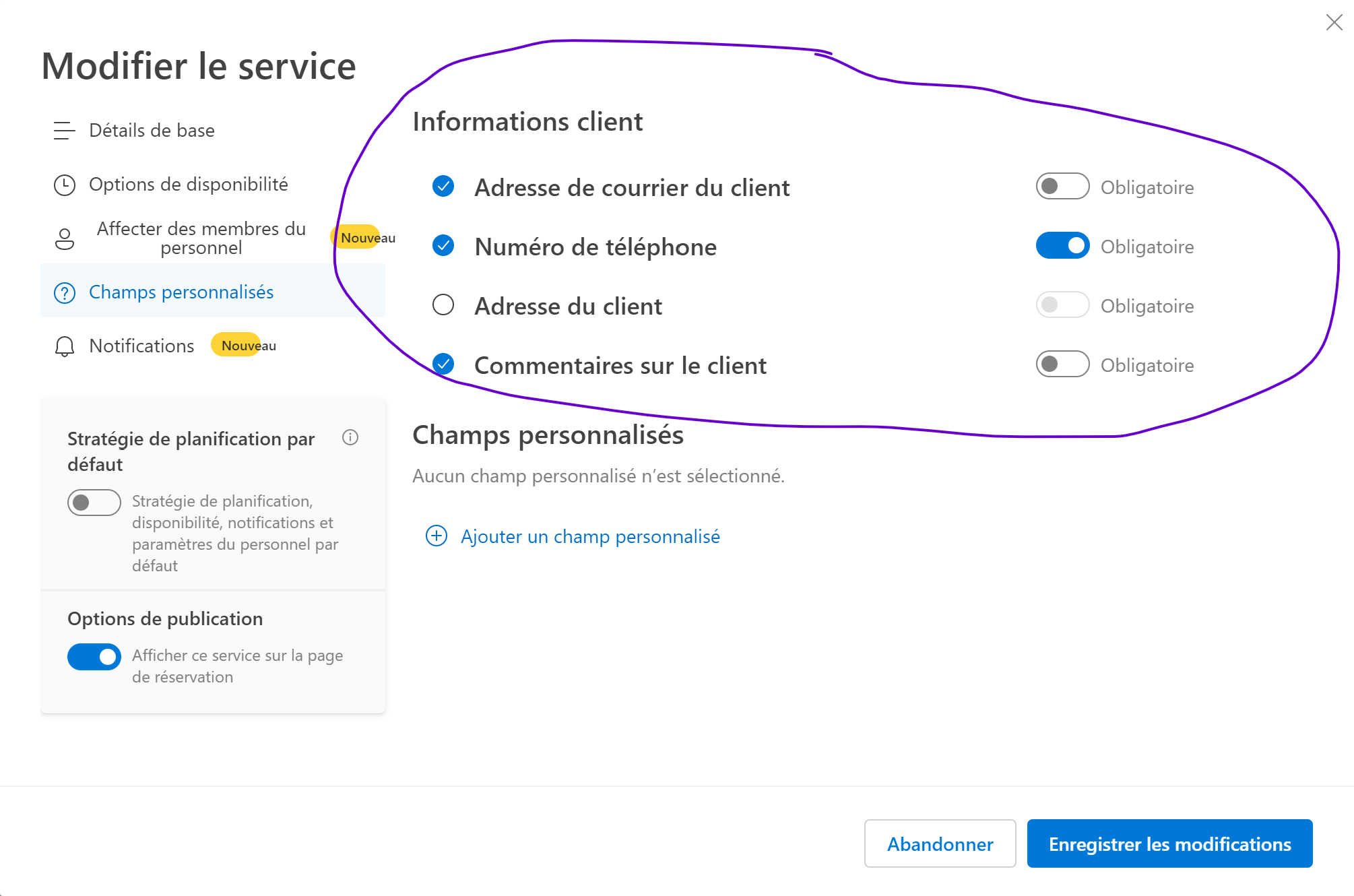Screen dimensions: 1354x896
Task: Click the Champs personnalisés heading in the main panel
Action: (548, 435)
